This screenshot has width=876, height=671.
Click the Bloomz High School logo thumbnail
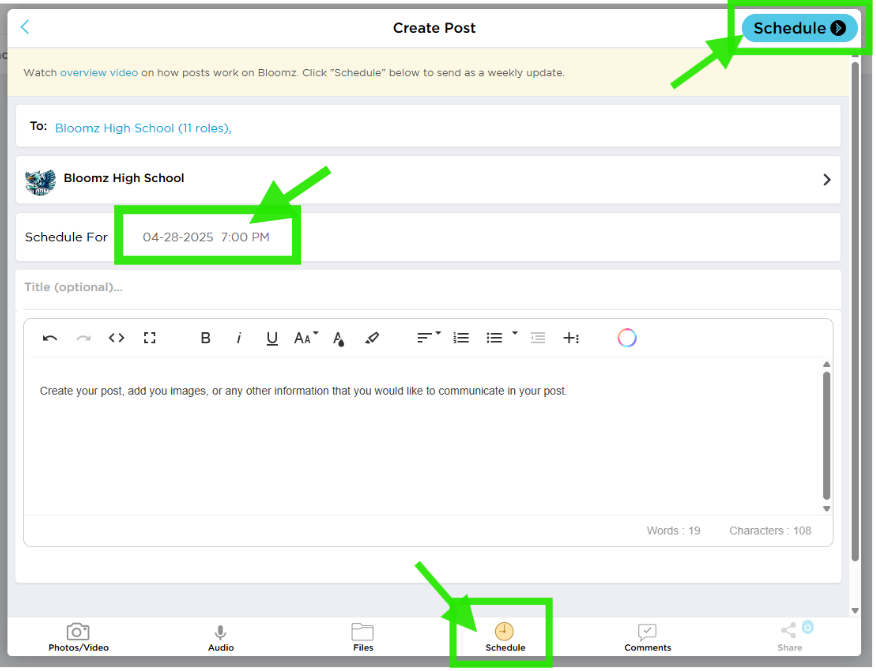[x=40, y=182]
